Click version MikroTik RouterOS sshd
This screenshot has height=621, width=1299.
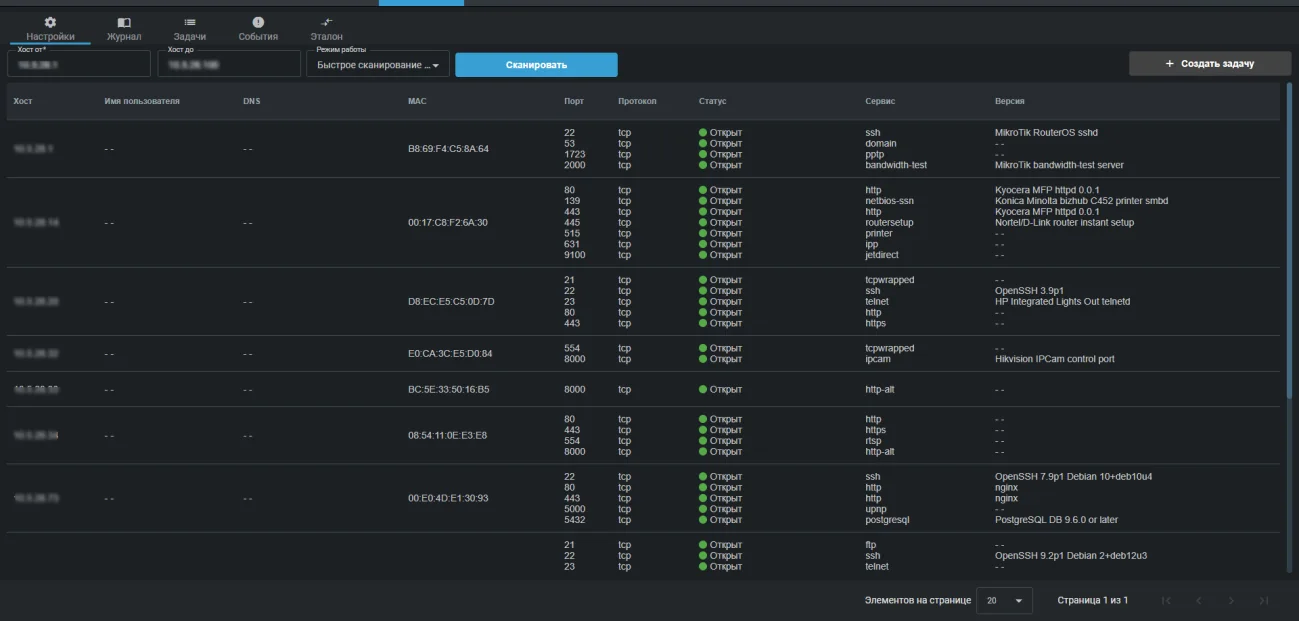tap(1047, 132)
